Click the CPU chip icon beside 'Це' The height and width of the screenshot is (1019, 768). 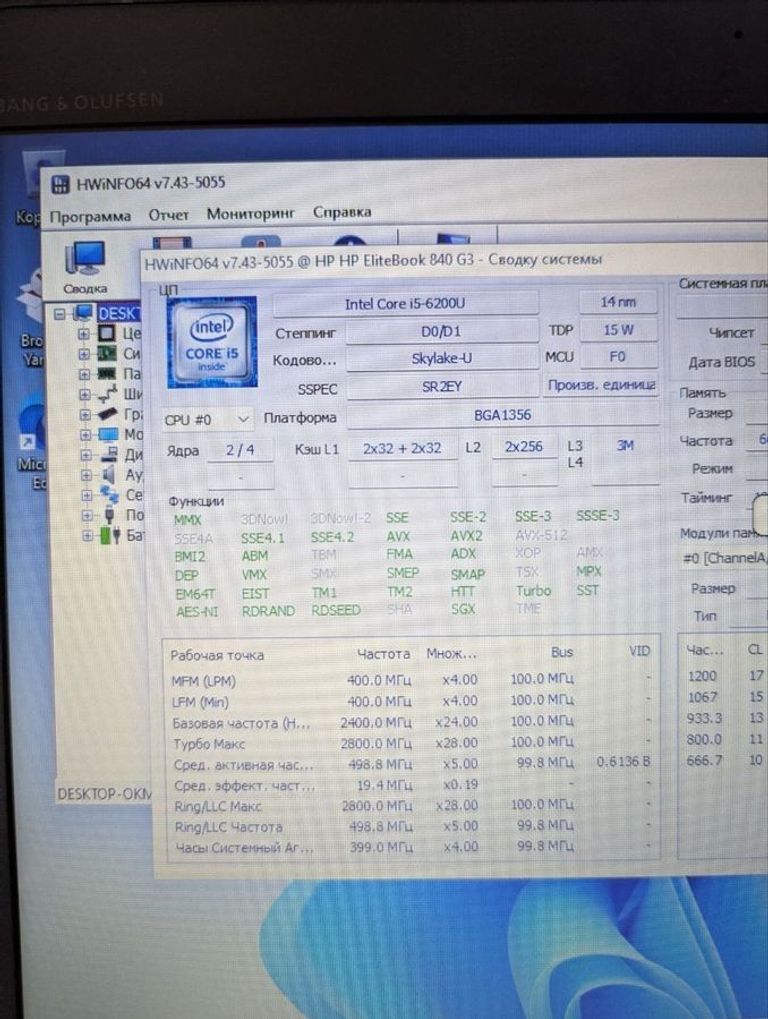[x=107, y=334]
